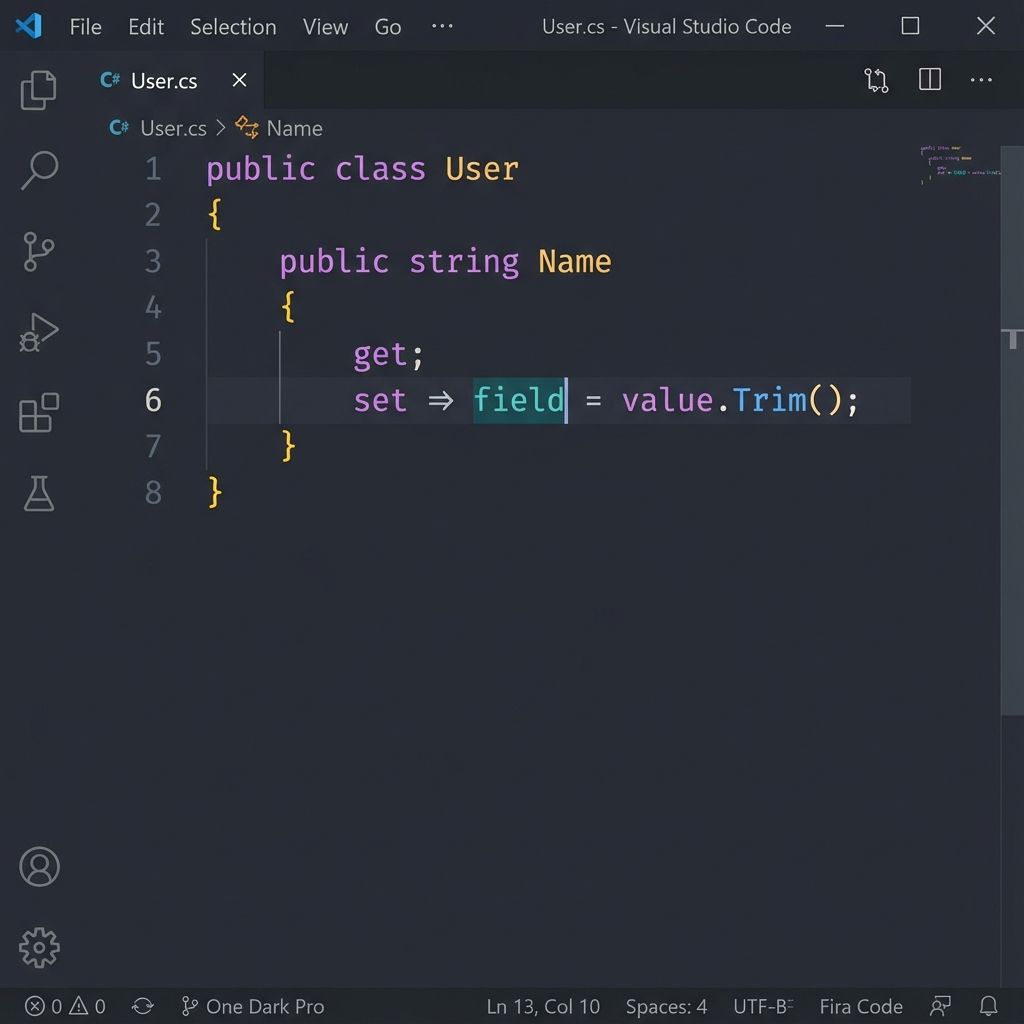Viewport: 1024px width, 1024px height.
Task: Open the Search panel
Action: 38,170
